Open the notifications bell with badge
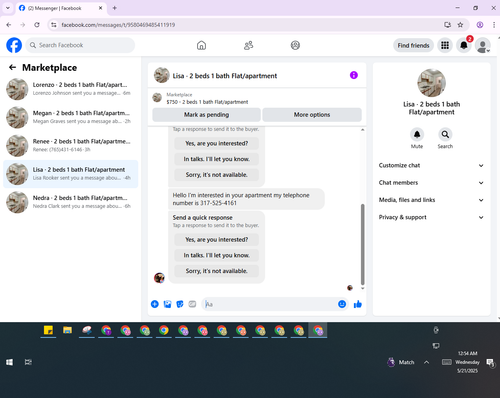The height and width of the screenshot is (398, 500). [x=464, y=45]
